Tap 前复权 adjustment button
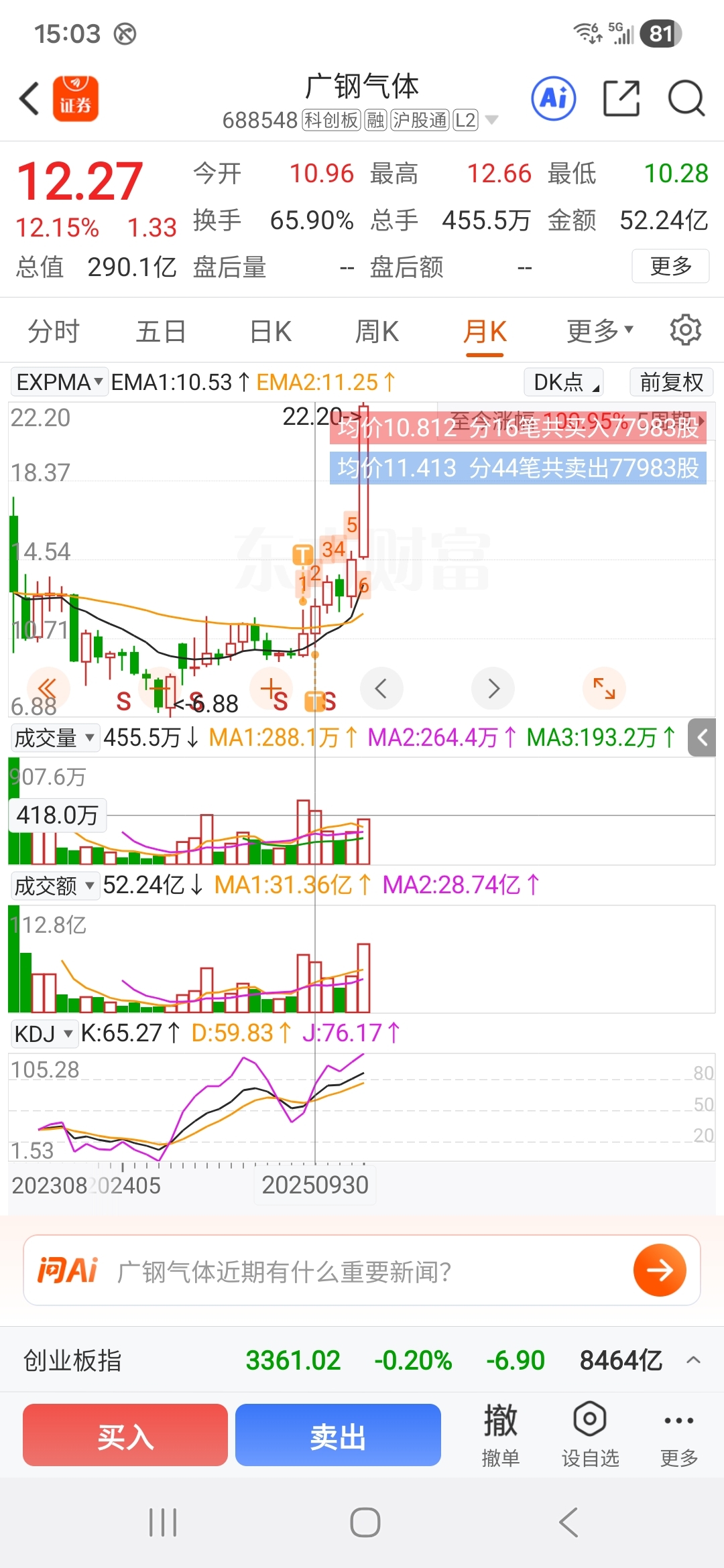Image resolution: width=724 pixels, height=1568 pixels. [672, 382]
